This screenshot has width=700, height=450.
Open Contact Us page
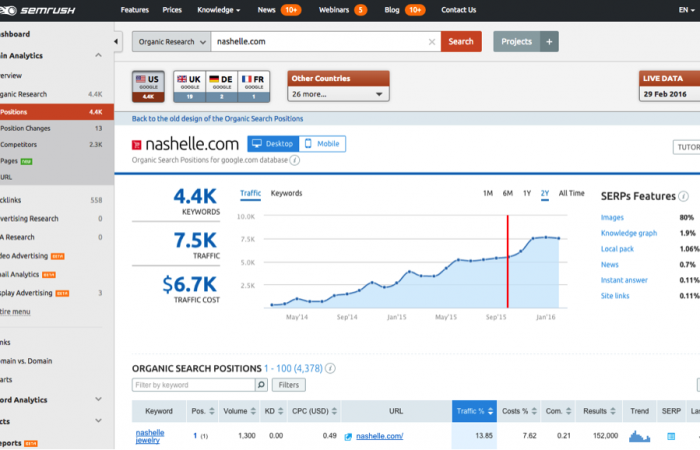[x=458, y=10]
